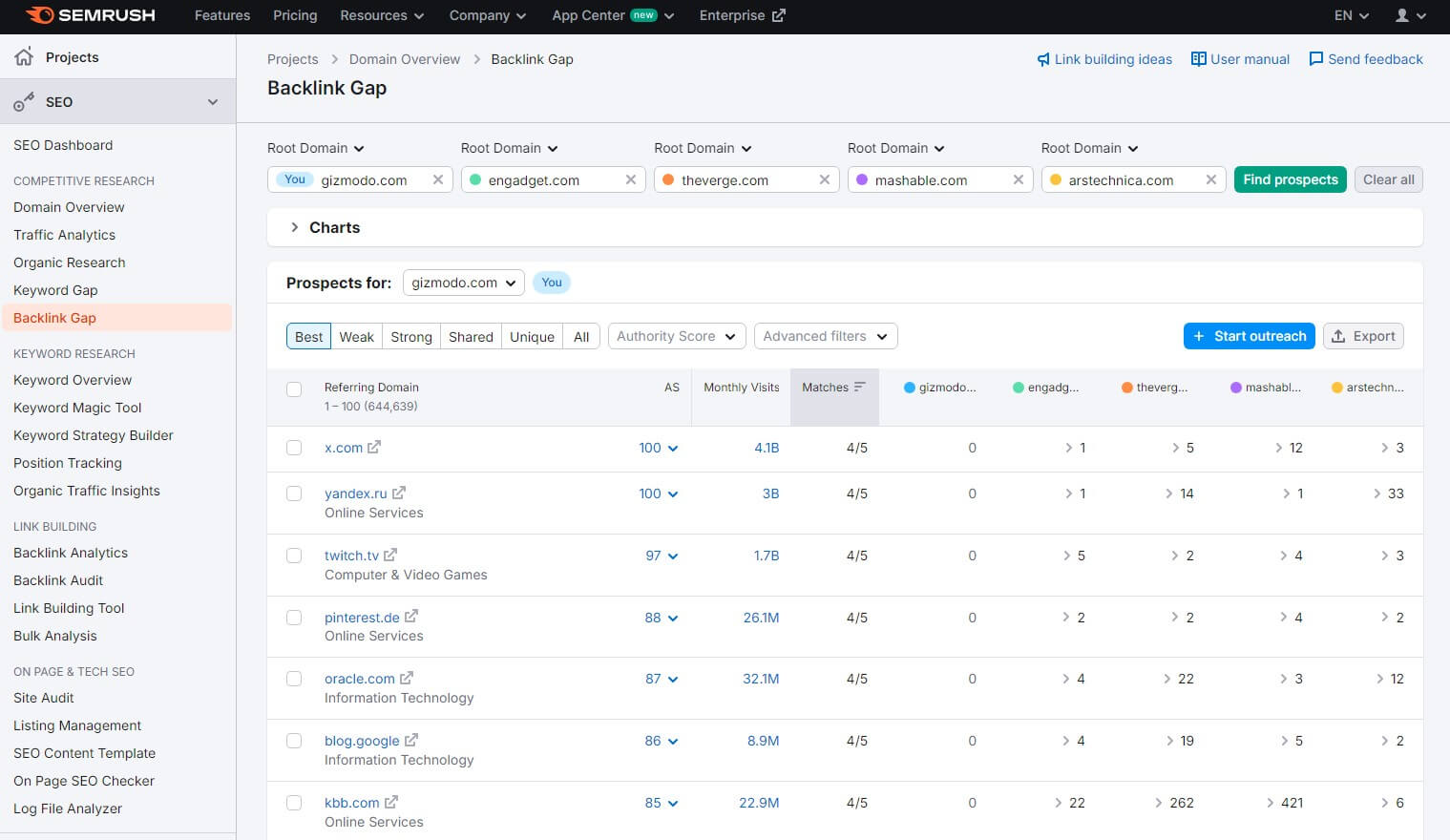Expand the Charts section
1450x840 pixels.
coord(295,227)
